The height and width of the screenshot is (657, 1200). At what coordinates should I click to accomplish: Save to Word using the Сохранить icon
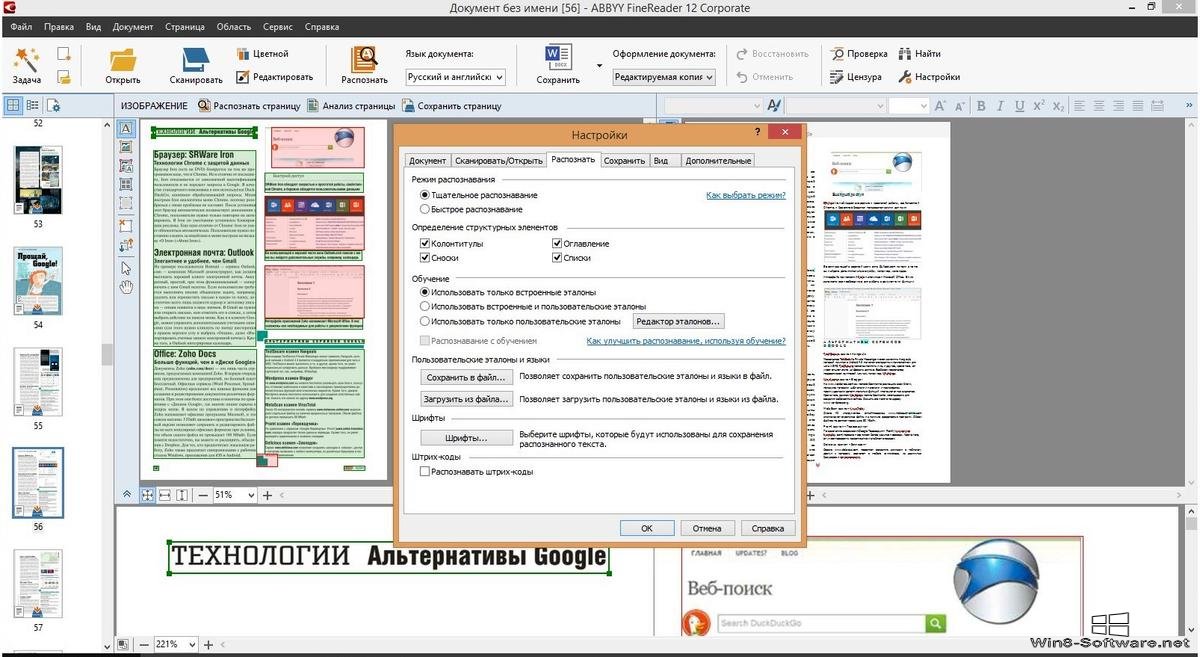558,58
